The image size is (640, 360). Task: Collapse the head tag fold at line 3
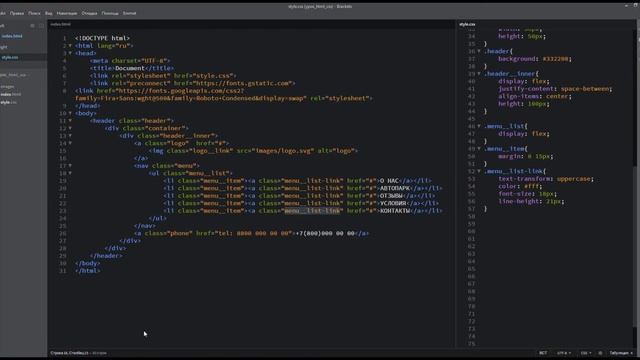coord(70,53)
